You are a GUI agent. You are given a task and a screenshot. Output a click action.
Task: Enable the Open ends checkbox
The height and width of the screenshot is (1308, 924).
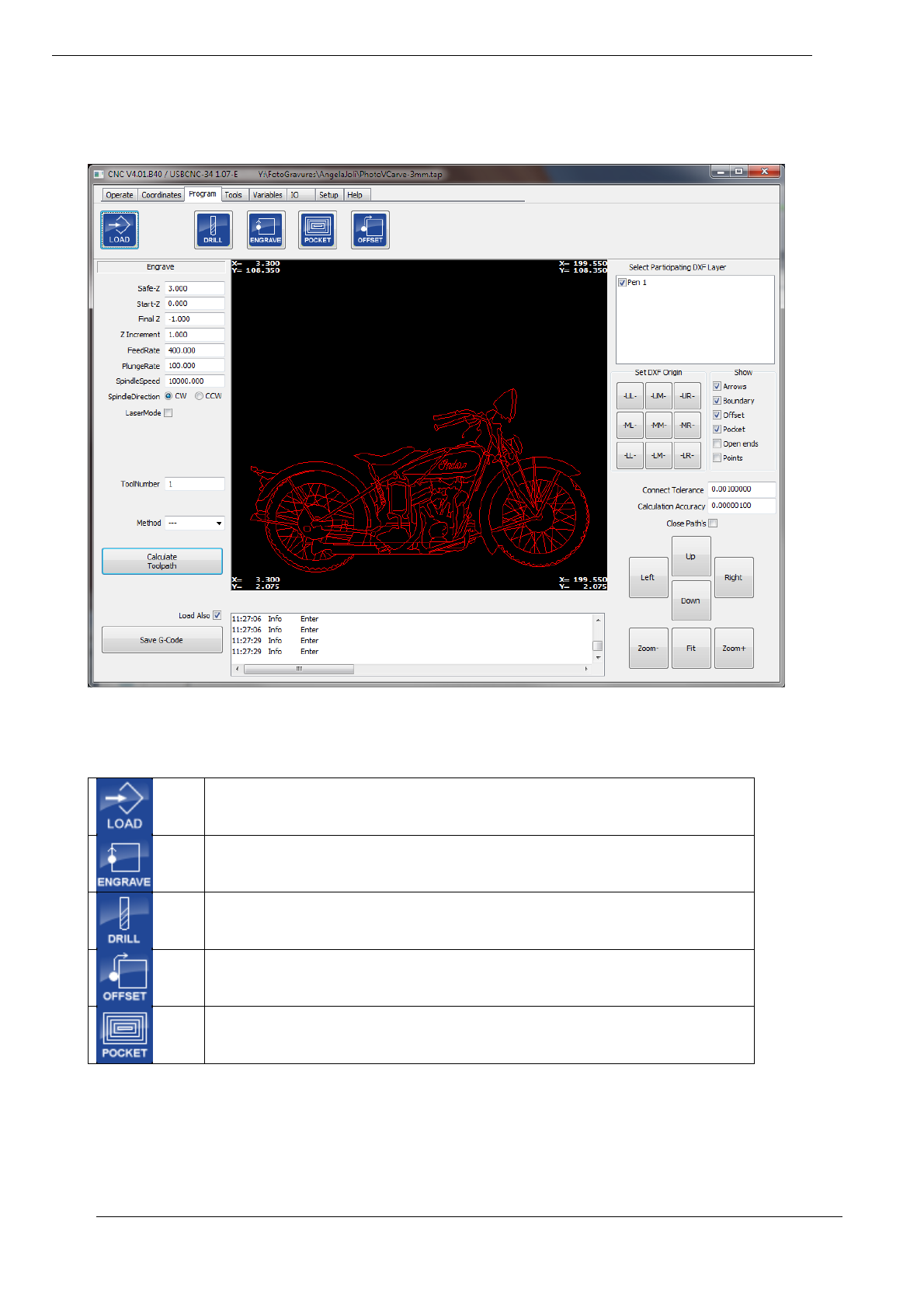pos(717,444)
